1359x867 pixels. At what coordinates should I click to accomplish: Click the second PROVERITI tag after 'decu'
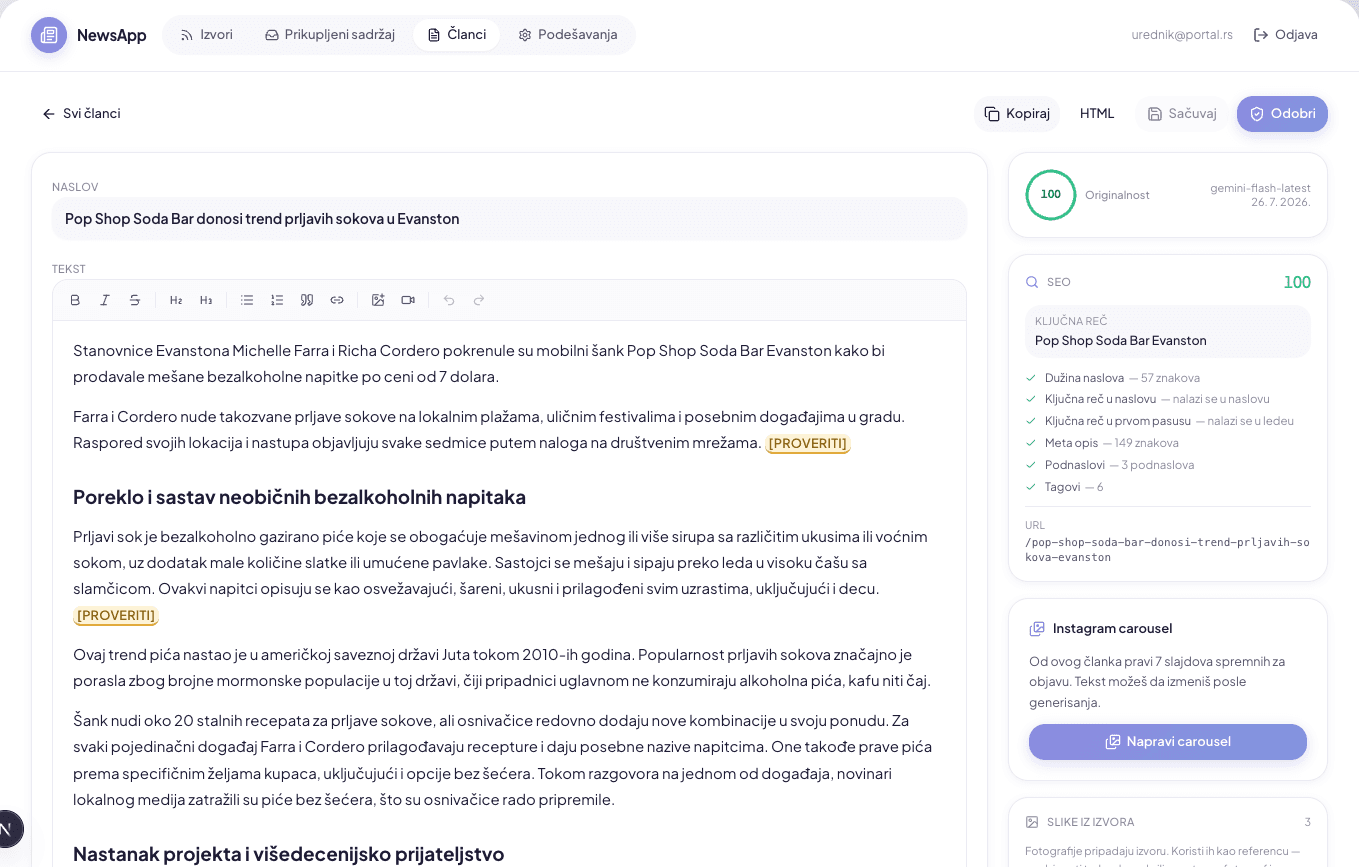[x=116, y=615]
